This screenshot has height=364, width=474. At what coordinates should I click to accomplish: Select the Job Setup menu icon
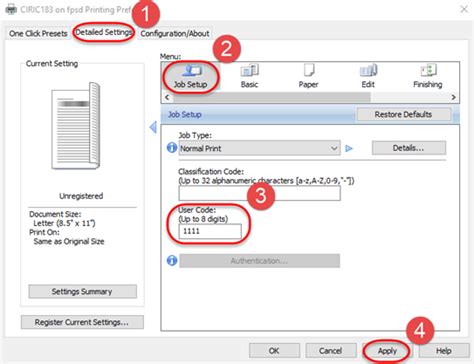point(191,77)
